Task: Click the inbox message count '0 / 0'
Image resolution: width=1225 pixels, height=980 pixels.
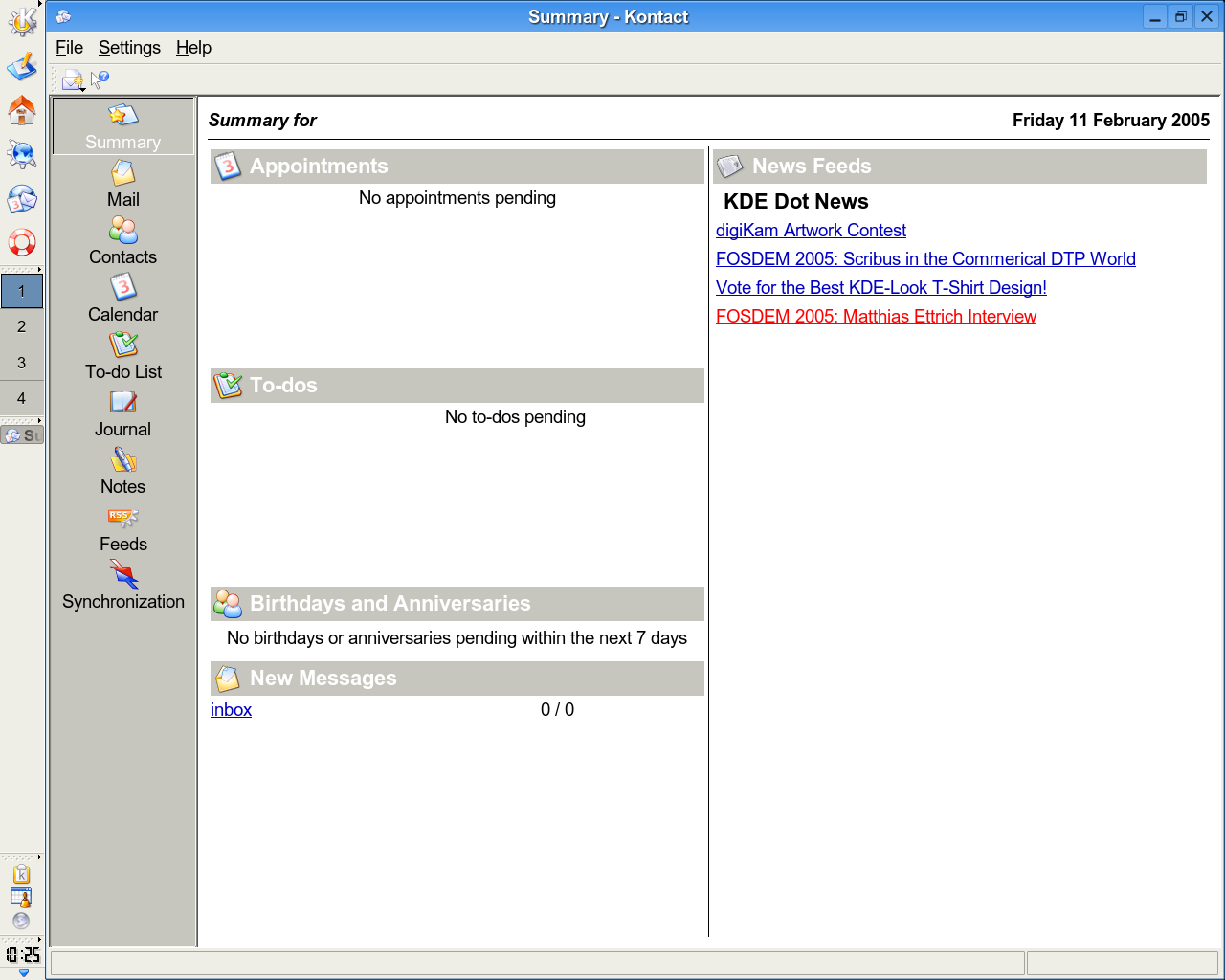Action: 557,709
